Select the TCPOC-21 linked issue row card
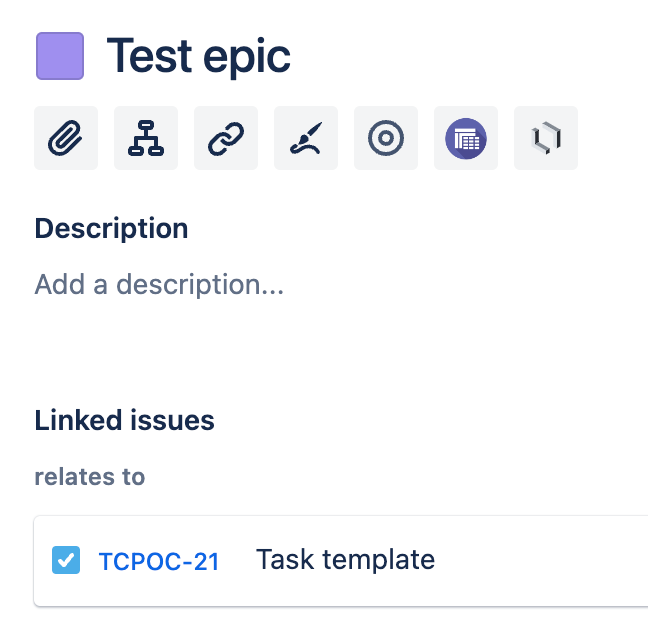Image resolution: width=648 pixels, height=644 pixels. click(x=341, y=561)
